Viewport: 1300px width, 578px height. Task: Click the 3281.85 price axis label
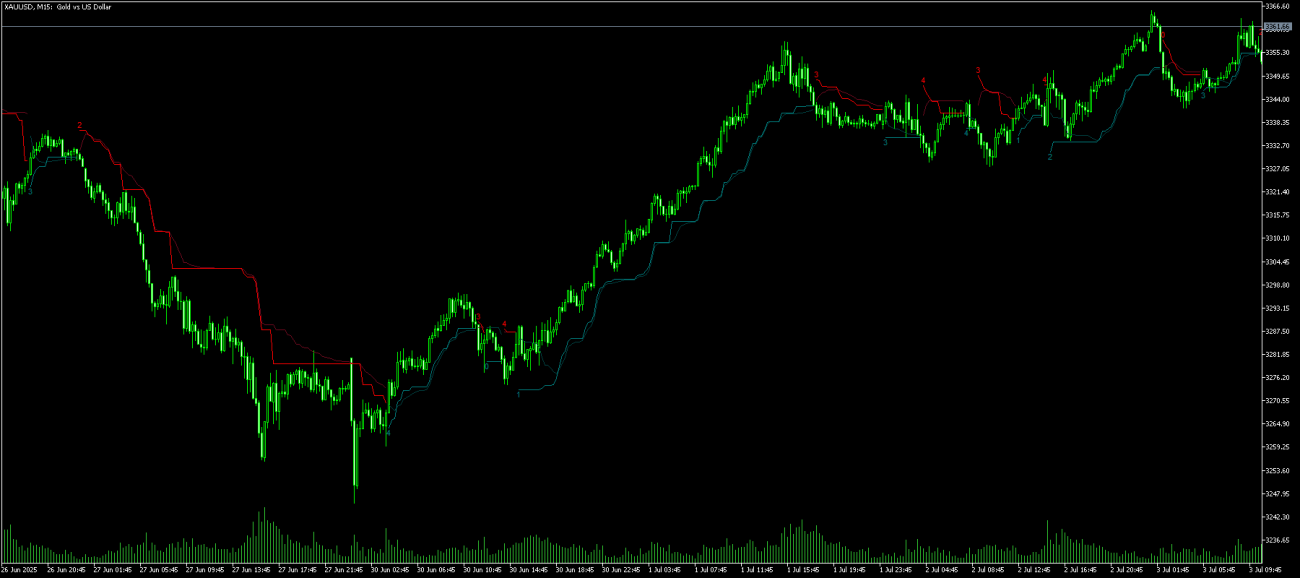point(1279,354)
